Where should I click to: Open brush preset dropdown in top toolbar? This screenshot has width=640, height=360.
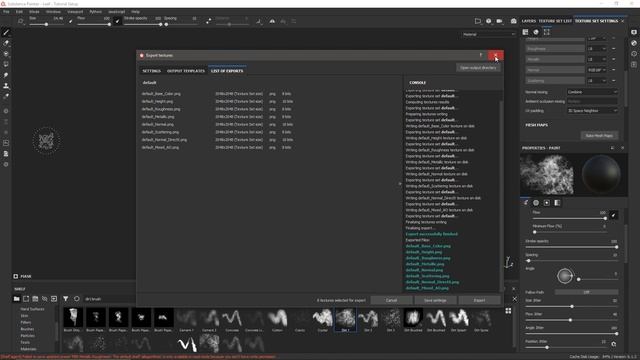pyautogui.click(x=21, y=21)
